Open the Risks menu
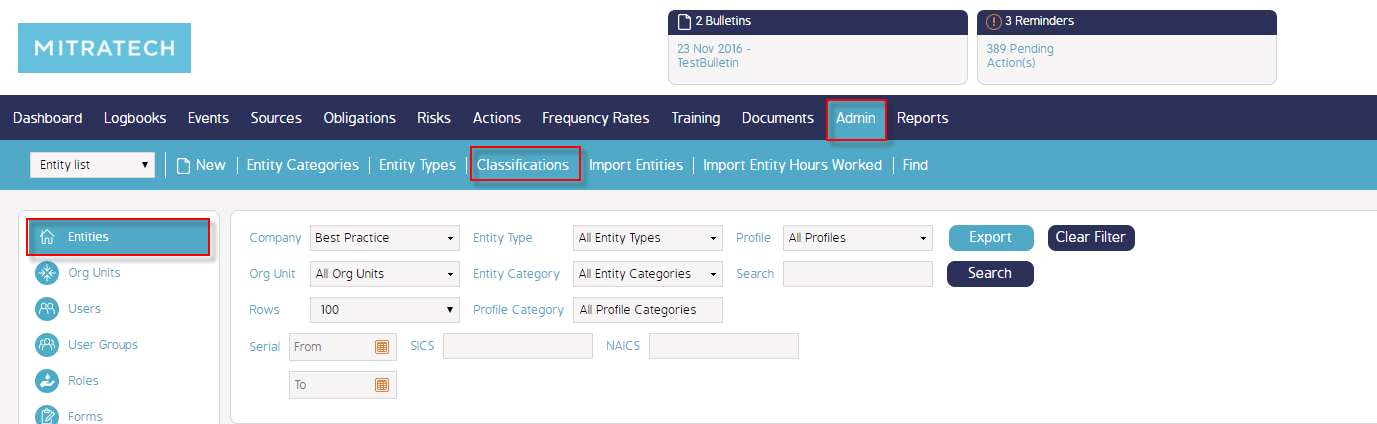 (434, 118)
